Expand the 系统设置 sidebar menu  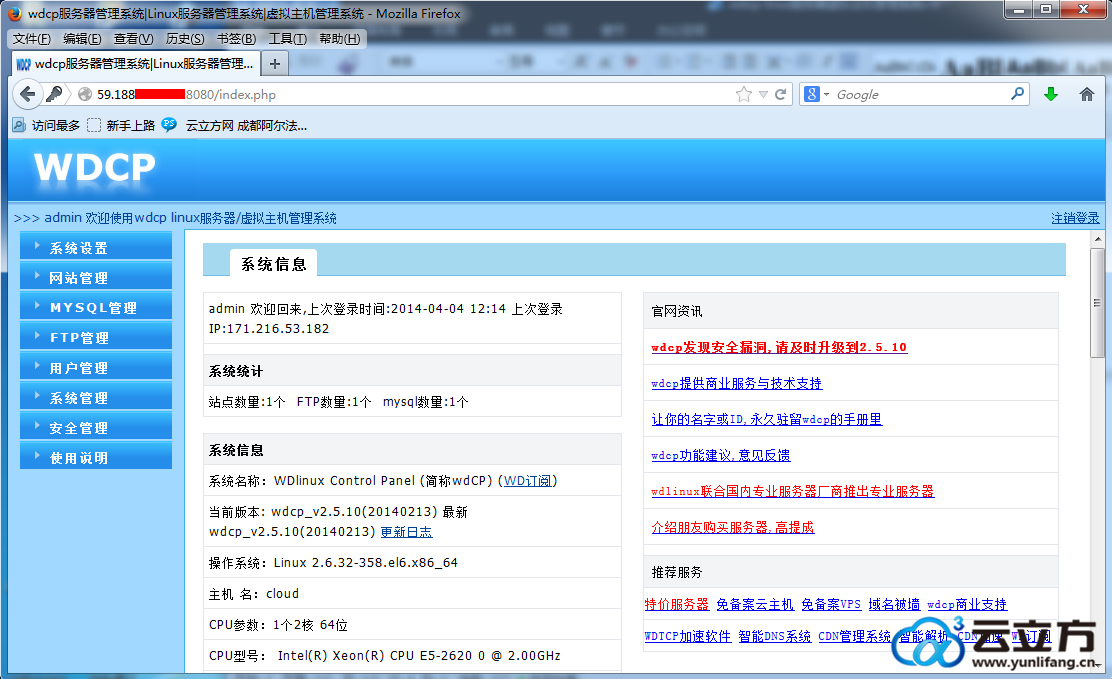coord(96,247)
